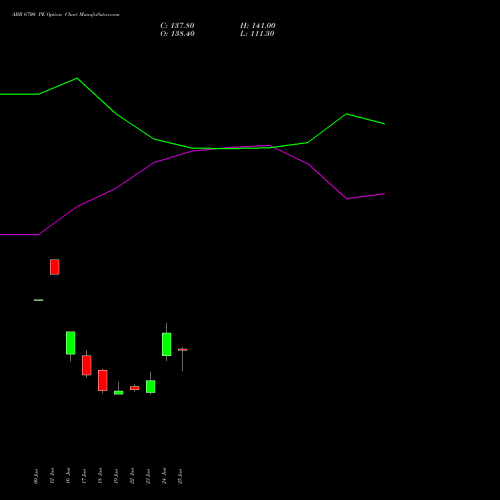Select the open value O: 138.40

click(x=177, y=34)
